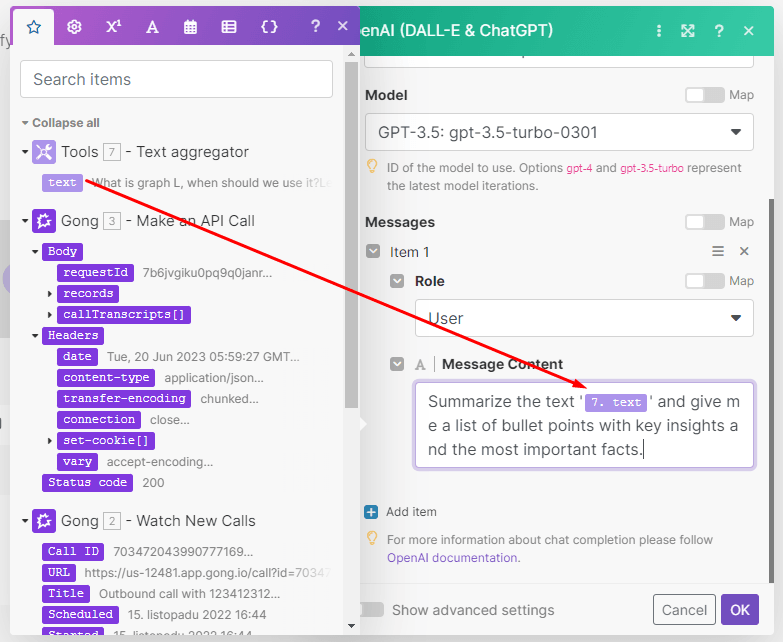The height and width of the screenshot is (642, 783).
Task: Toggle the Map switch for Role
Action: click(x=704, y=281)
